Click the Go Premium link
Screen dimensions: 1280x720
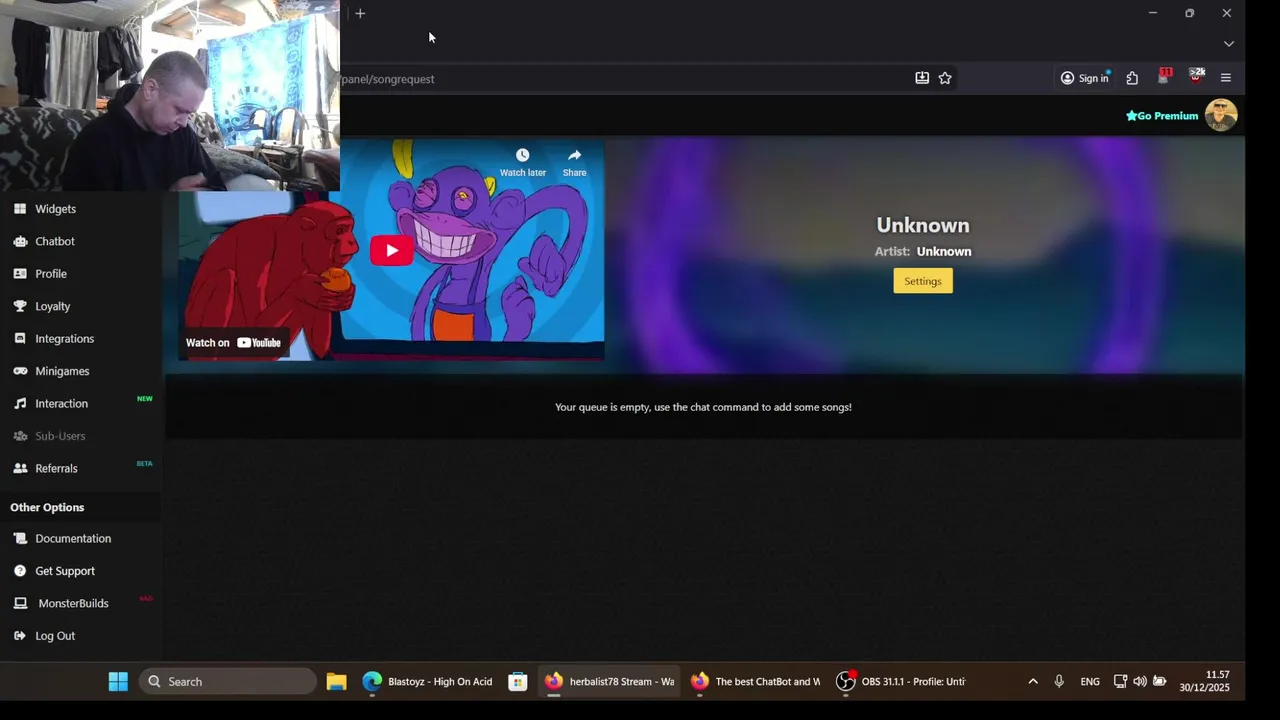point(1162,116)
